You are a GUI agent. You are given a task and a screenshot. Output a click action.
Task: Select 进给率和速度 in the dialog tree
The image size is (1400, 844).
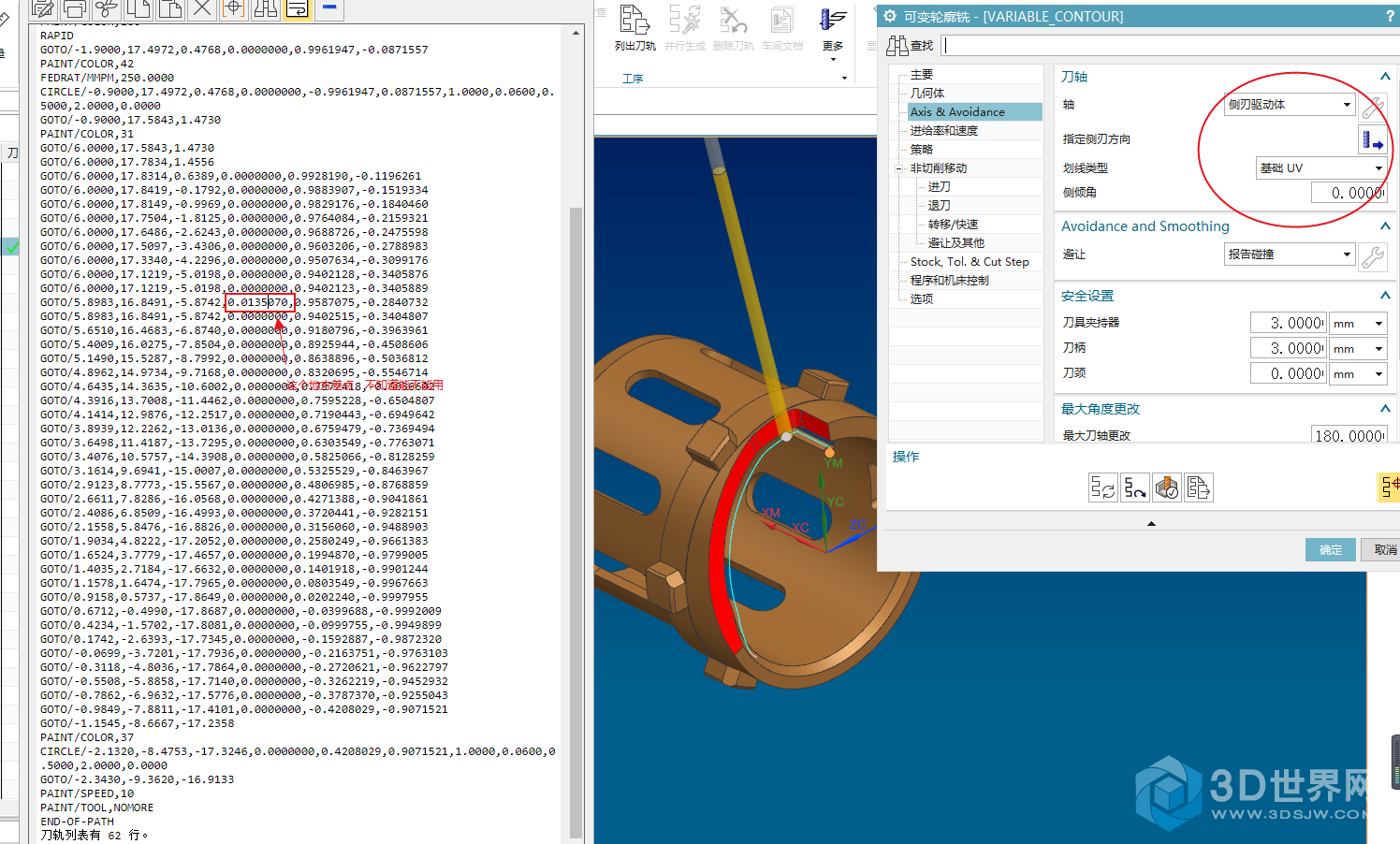pos(944,130)
